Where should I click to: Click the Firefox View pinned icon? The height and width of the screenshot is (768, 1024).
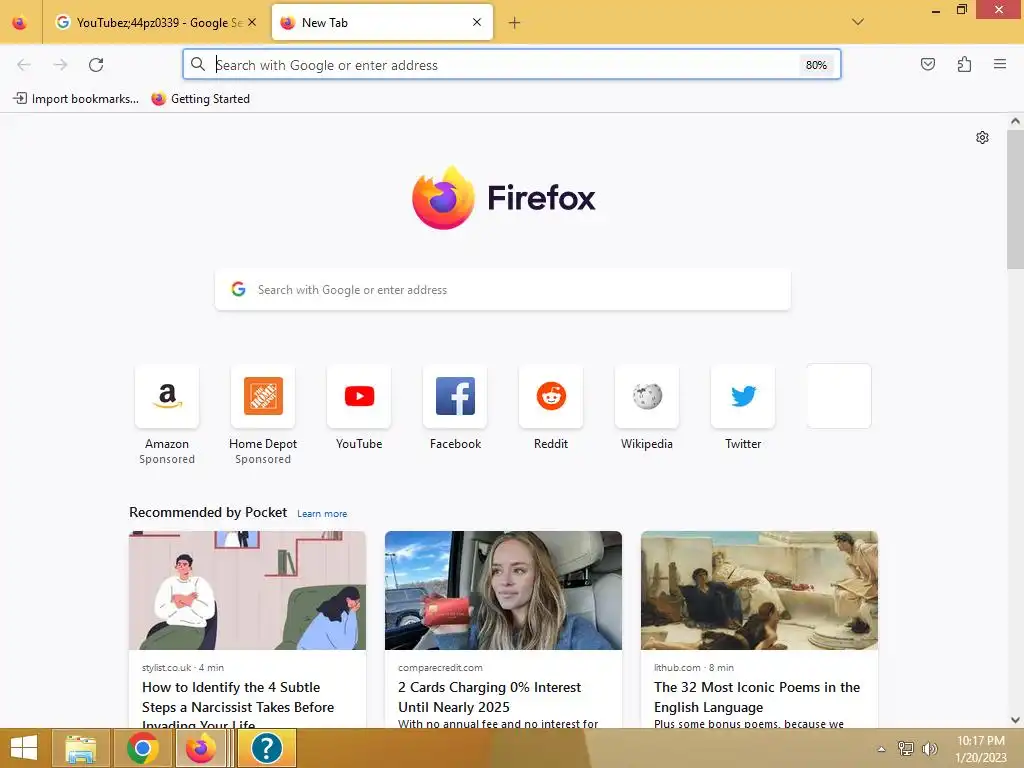(20, 23)
